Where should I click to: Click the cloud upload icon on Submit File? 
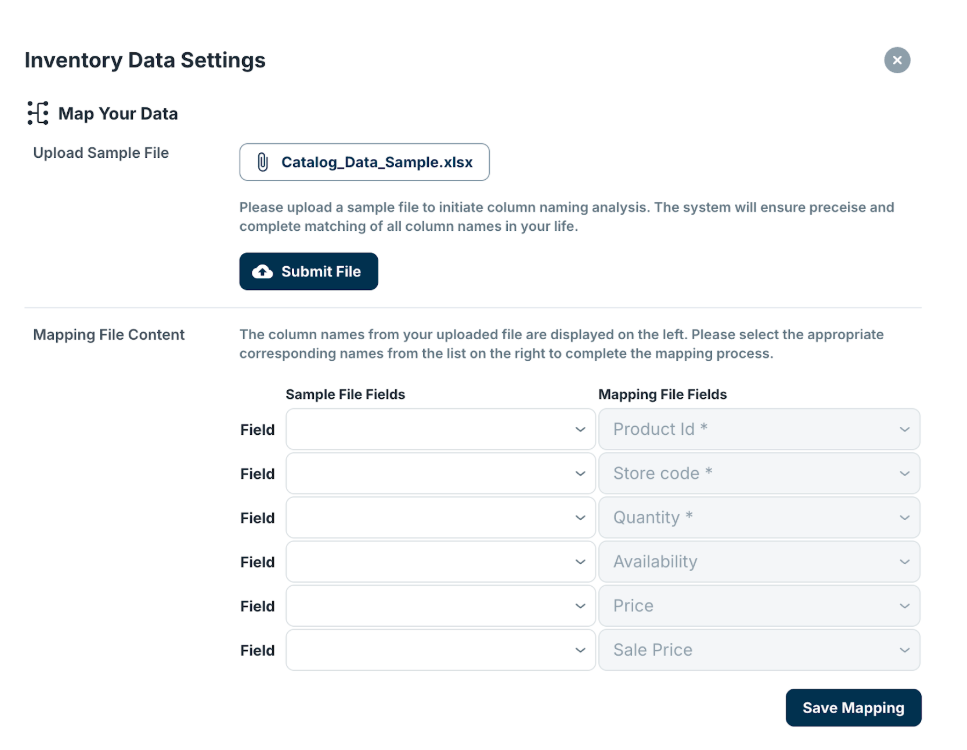262,272
